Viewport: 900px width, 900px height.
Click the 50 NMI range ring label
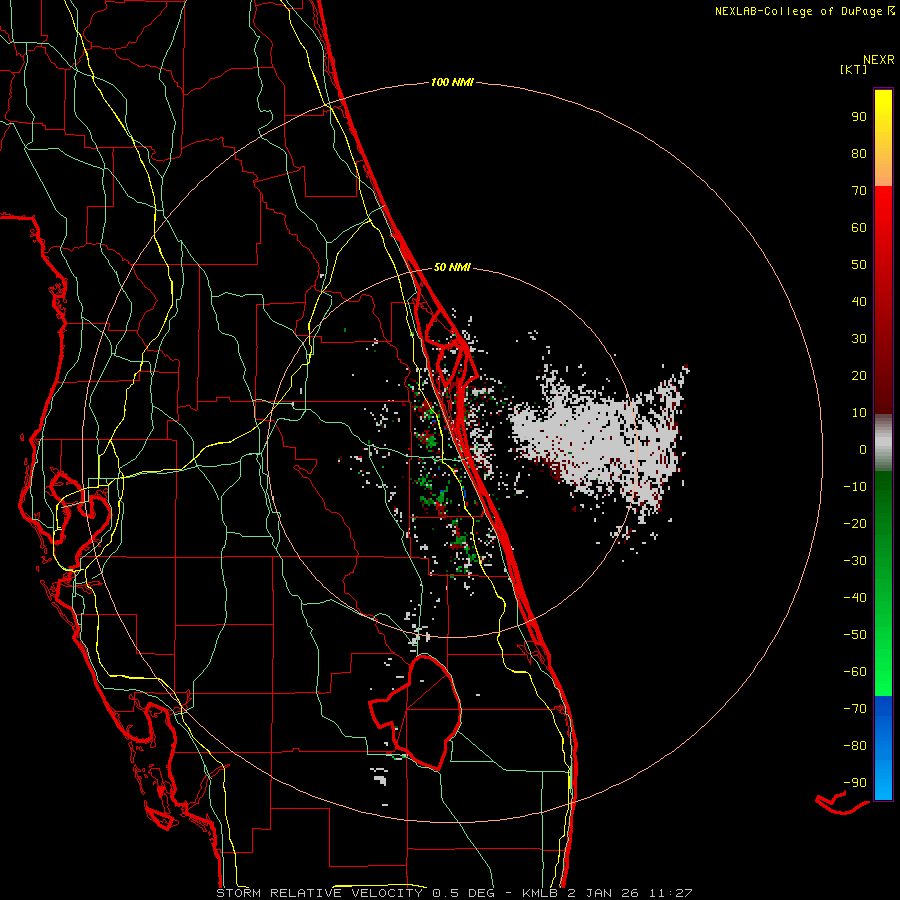point(452,267)
